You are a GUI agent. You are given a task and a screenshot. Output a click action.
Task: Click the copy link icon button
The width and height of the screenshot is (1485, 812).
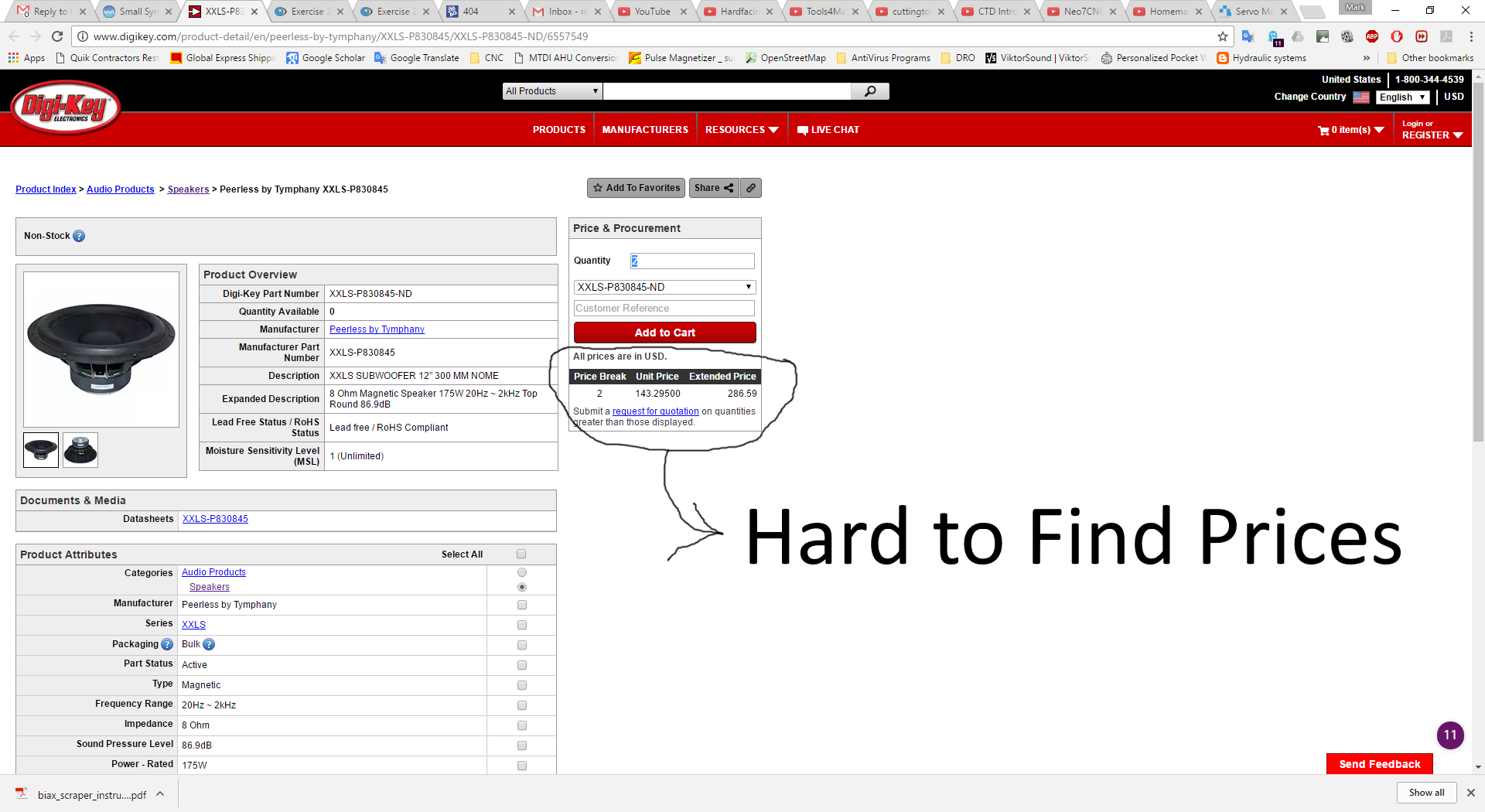751,188
